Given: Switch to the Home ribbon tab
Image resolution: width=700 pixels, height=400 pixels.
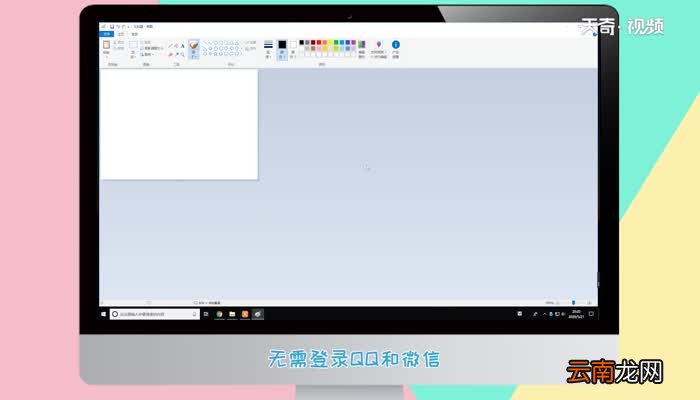Looking at the screenshot, I should 121,34.
